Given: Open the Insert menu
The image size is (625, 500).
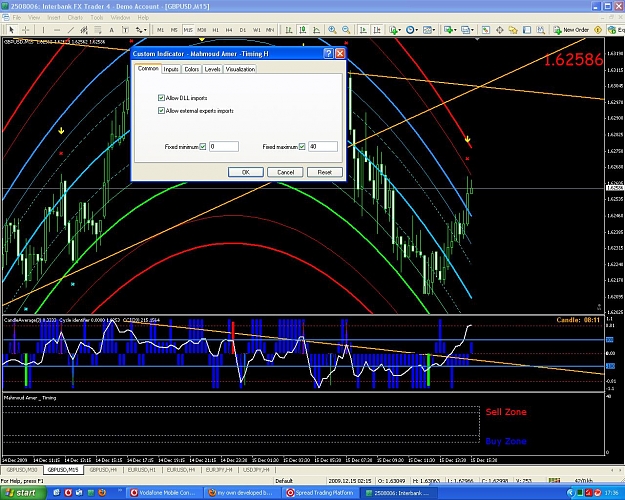Looking at the screenshot, I should [x=54, y=18].
